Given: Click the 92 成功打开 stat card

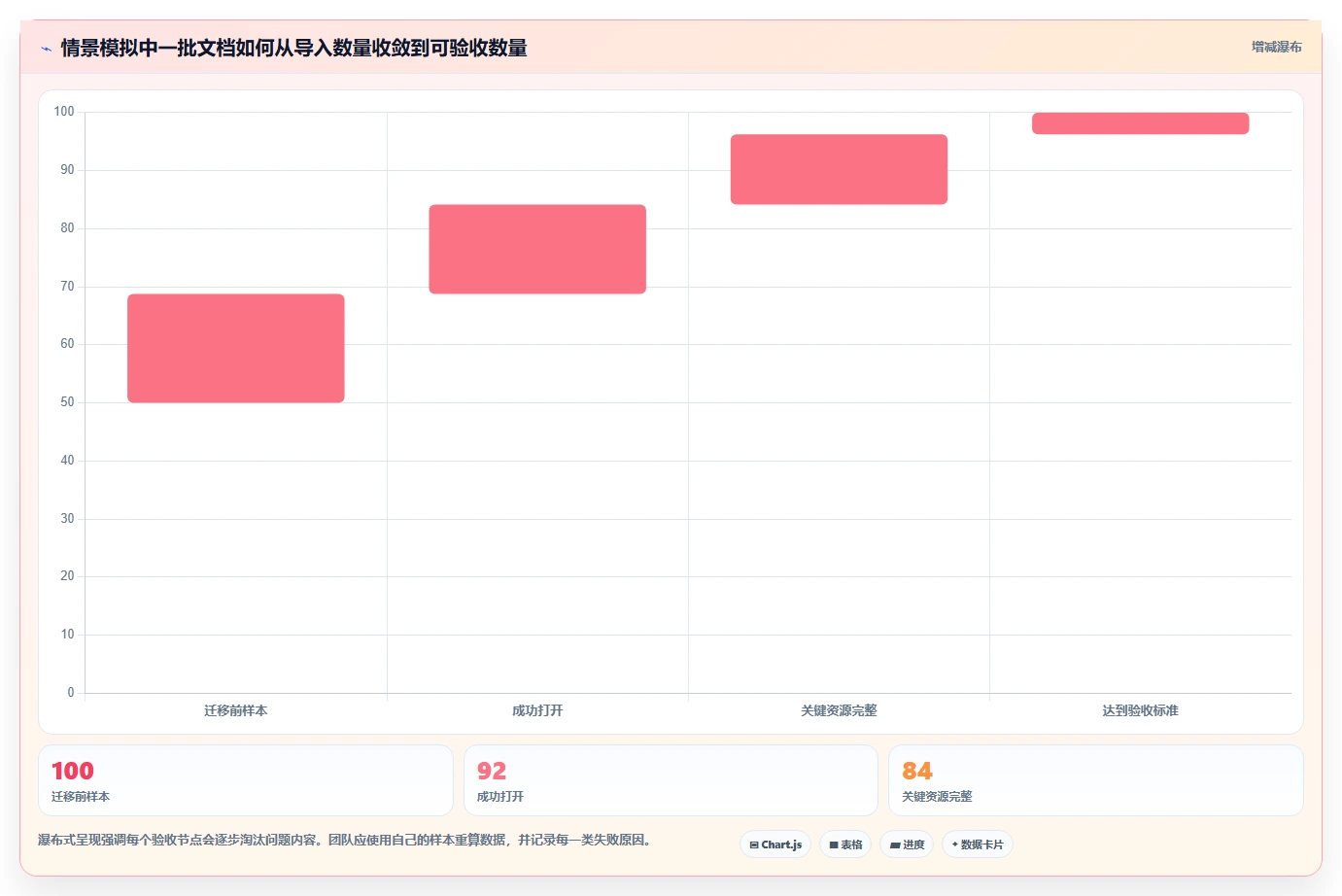Looking at the screenshot, I should 671,780.
